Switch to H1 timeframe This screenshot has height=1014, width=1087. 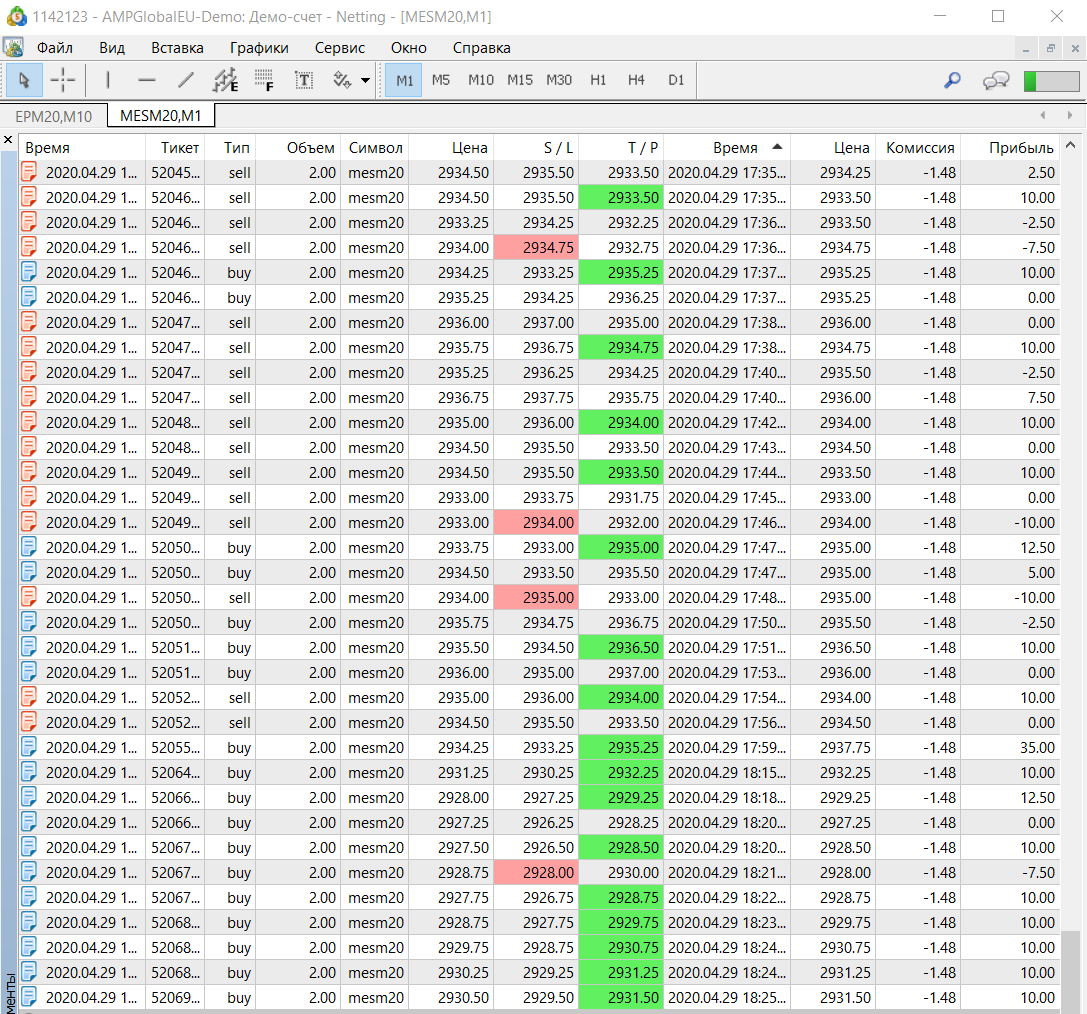(598, 80)
